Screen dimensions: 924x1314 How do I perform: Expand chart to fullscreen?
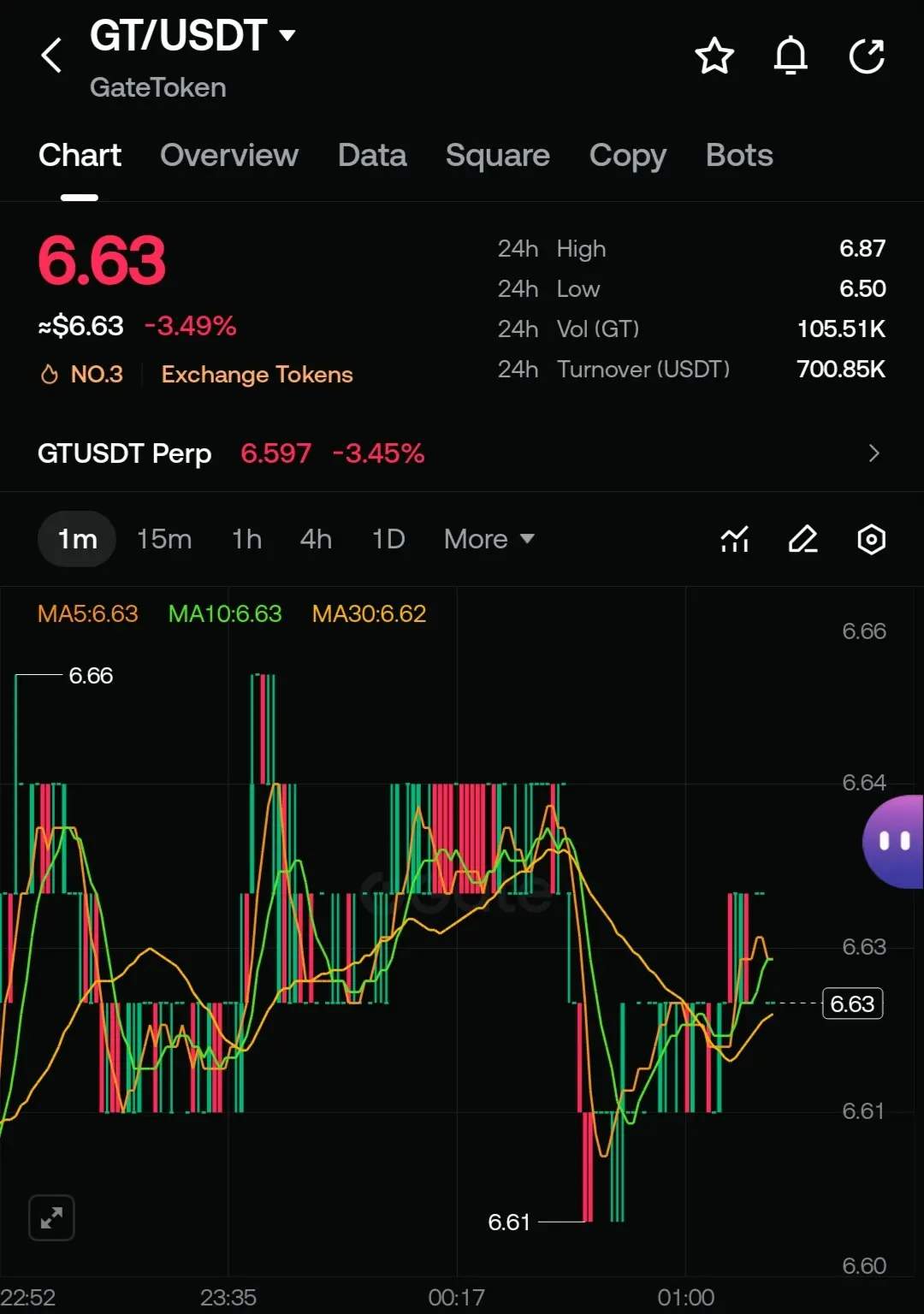tap(51, 1217)
